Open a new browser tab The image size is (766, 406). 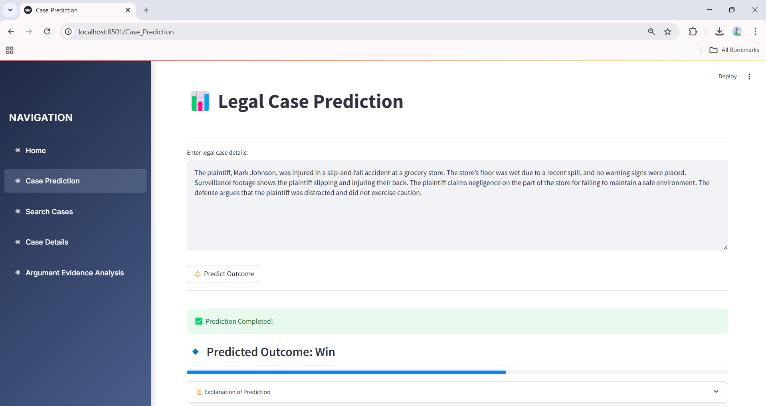coord(146,9)
